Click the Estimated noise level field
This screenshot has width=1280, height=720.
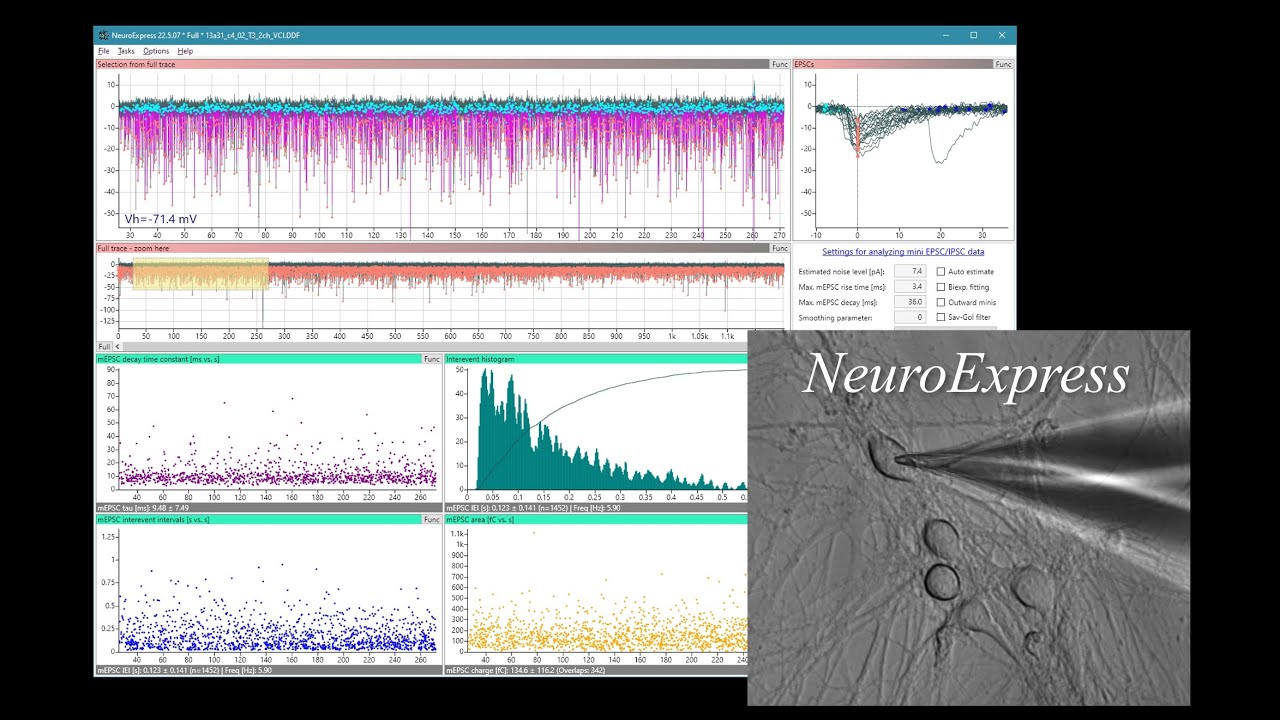click(909, 271)
